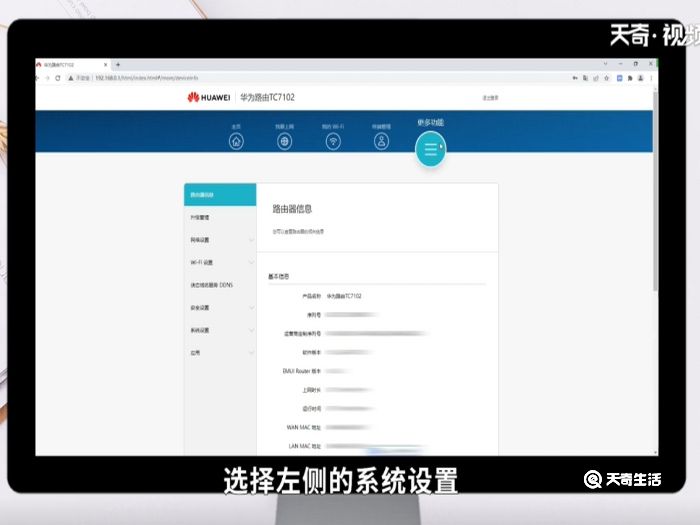
Task: Click the browser address bar URL
Action: (x=147, y=78)
